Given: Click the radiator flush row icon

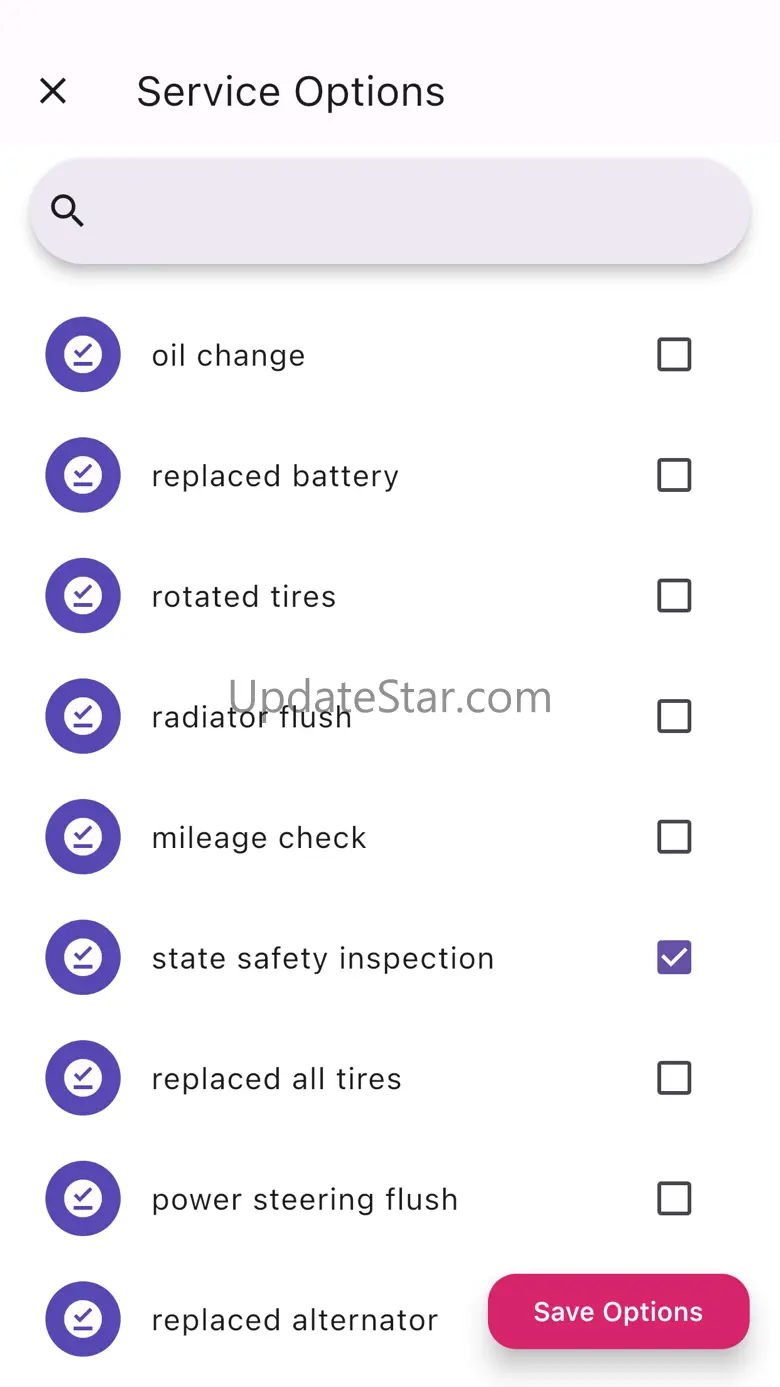Looking at the screenshot, I should point(83,716).
